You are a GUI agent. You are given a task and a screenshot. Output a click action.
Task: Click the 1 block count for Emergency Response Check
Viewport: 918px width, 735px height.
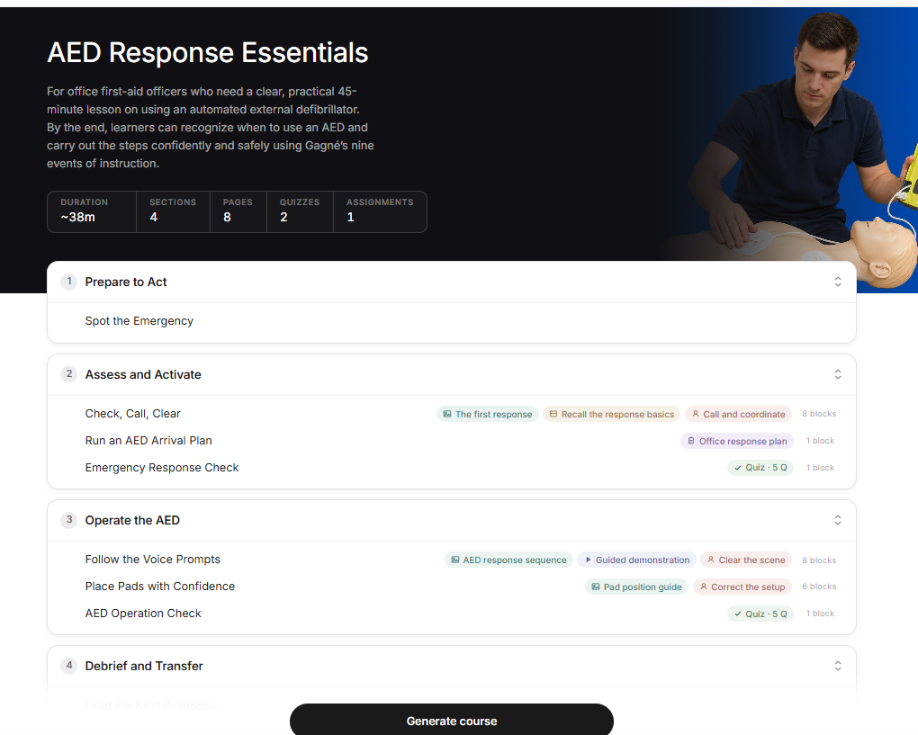(820, 467)
